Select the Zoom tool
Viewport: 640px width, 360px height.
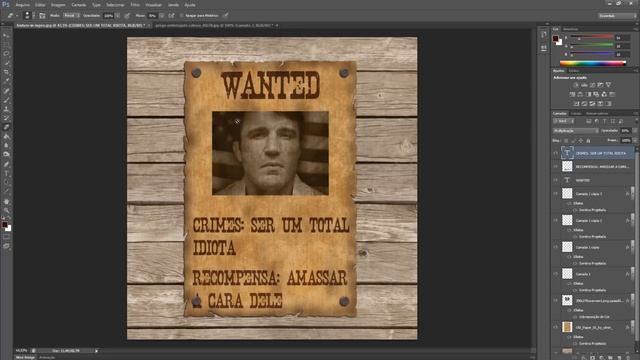[x=6, y=211]
